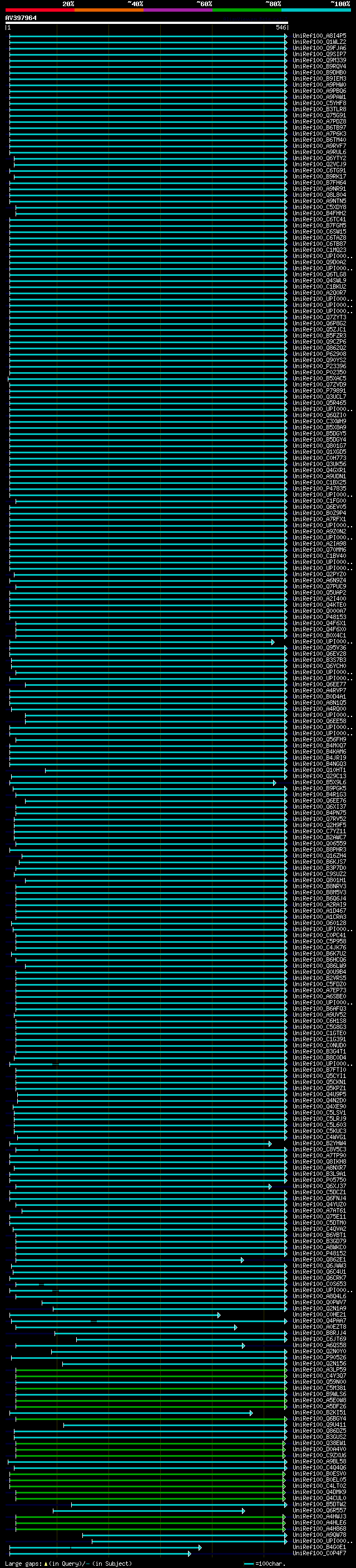Choose hit UniRef100_B5DGY5
This screenshot has width=356, height=1568.
(x=319, y=433)
